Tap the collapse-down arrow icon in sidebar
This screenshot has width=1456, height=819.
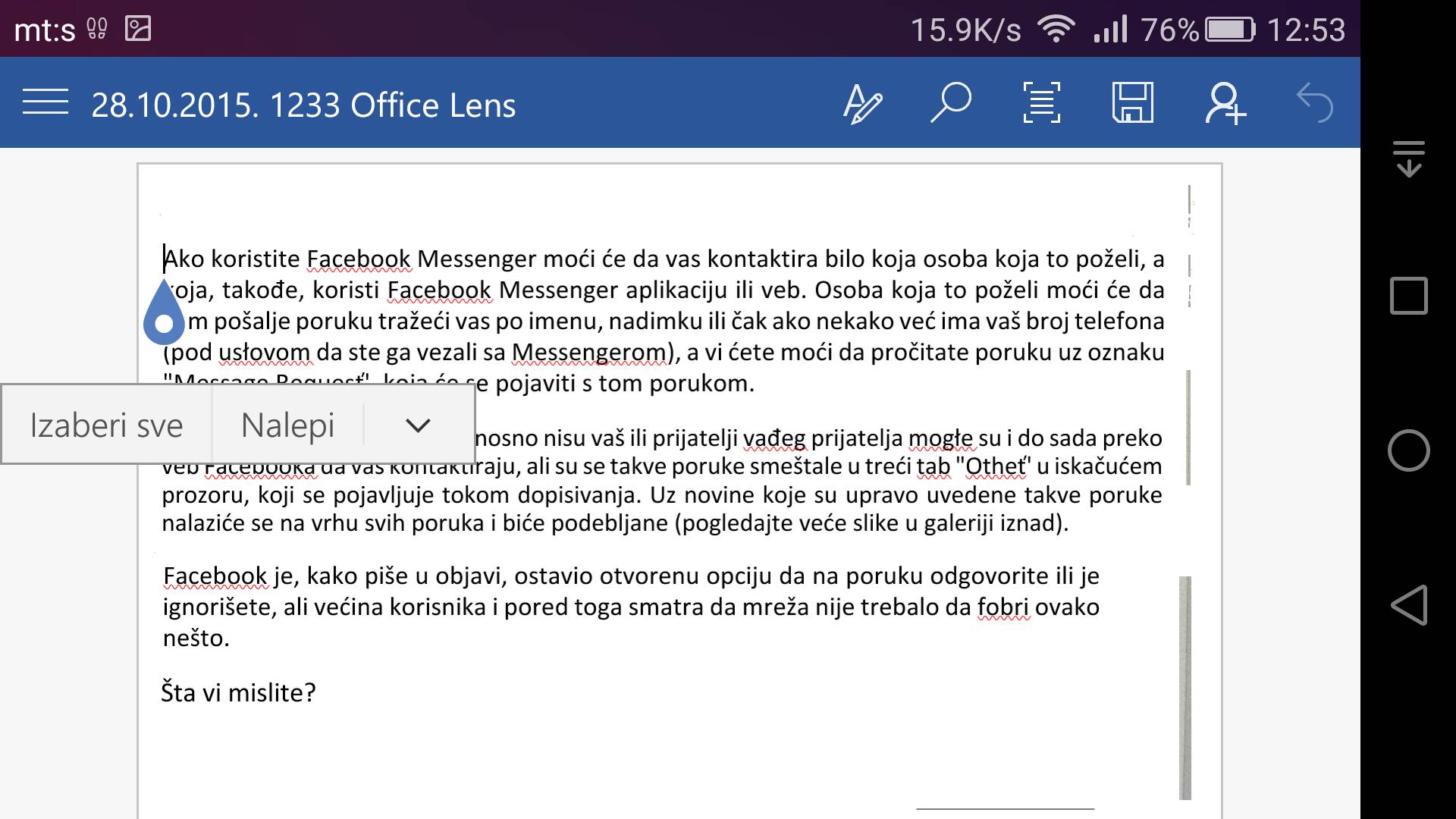tap(1408, 158)
